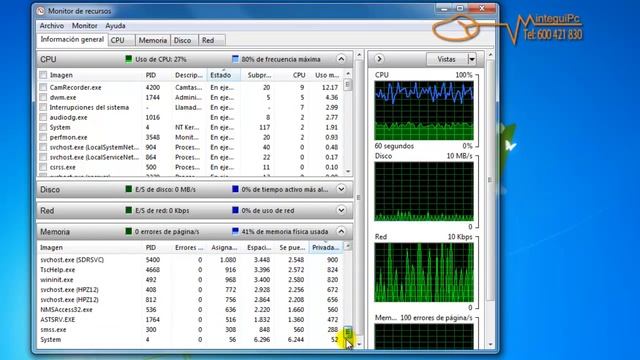The image size is (640, 360).
Task: Open the Monitor menu
Action: pos(84,26)
